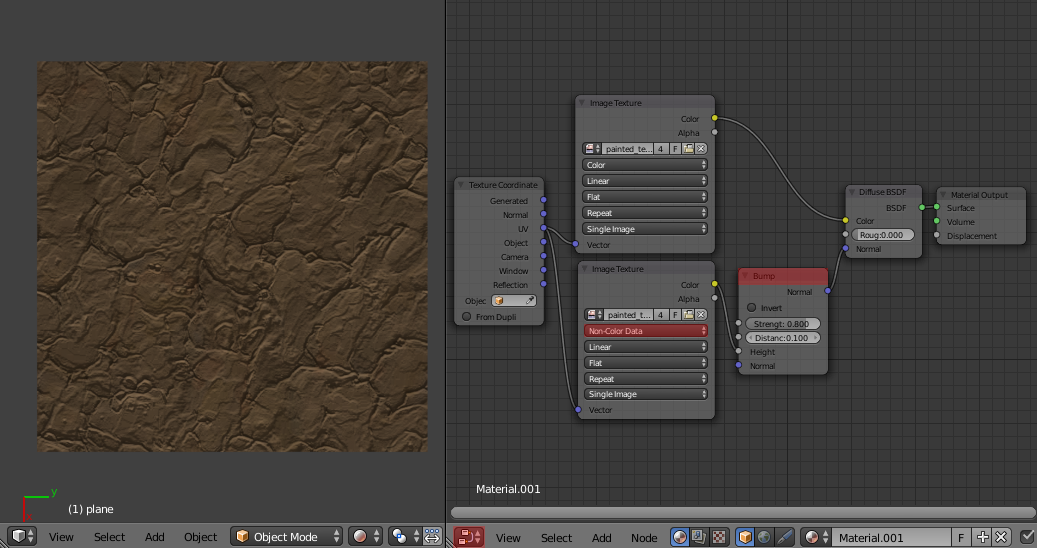Select the compositing nodes tree icon
Screen dimensions: 1037x548
click(698, 537)
